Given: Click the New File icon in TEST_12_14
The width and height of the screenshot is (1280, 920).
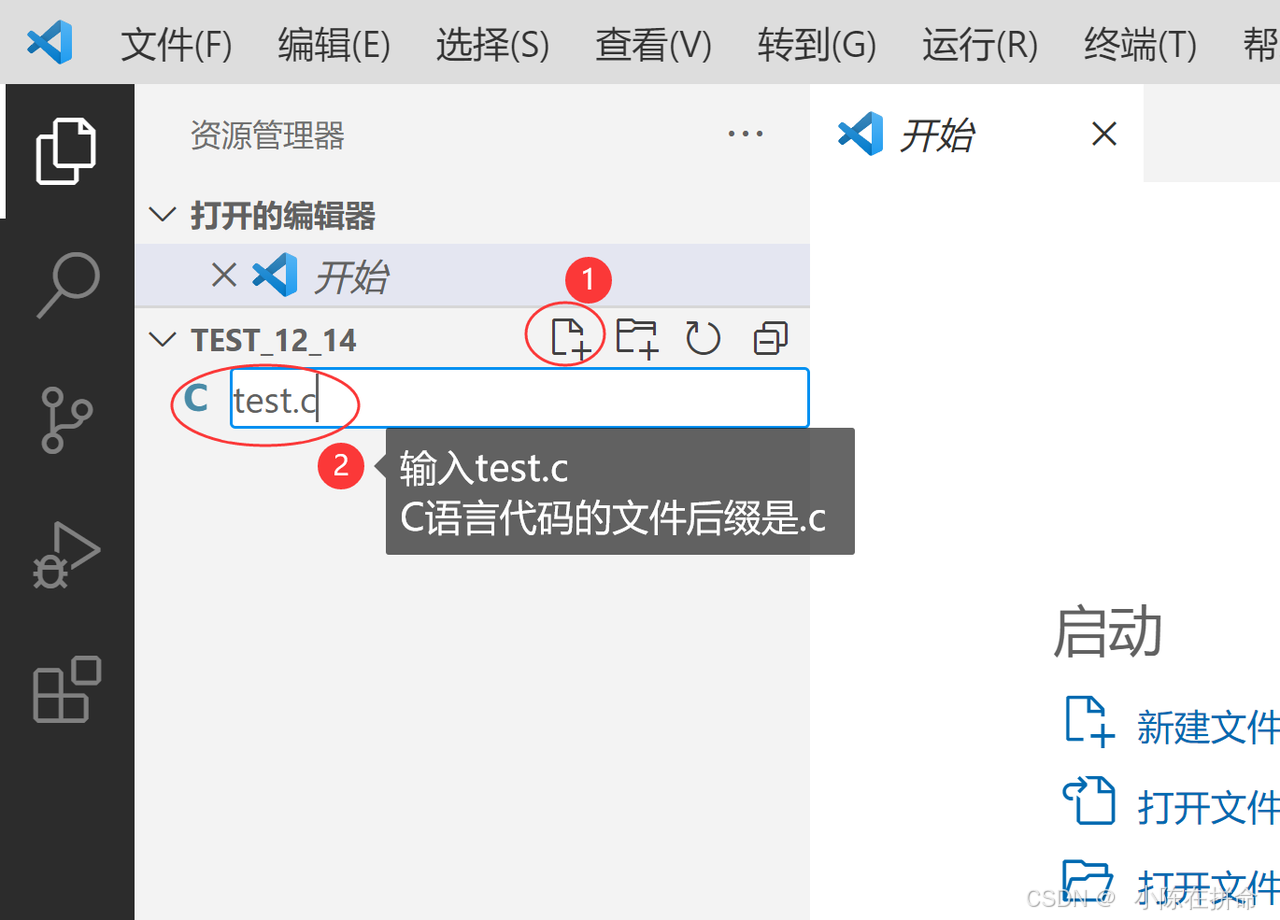Looking at the screenshot, I should coord(571,338).
